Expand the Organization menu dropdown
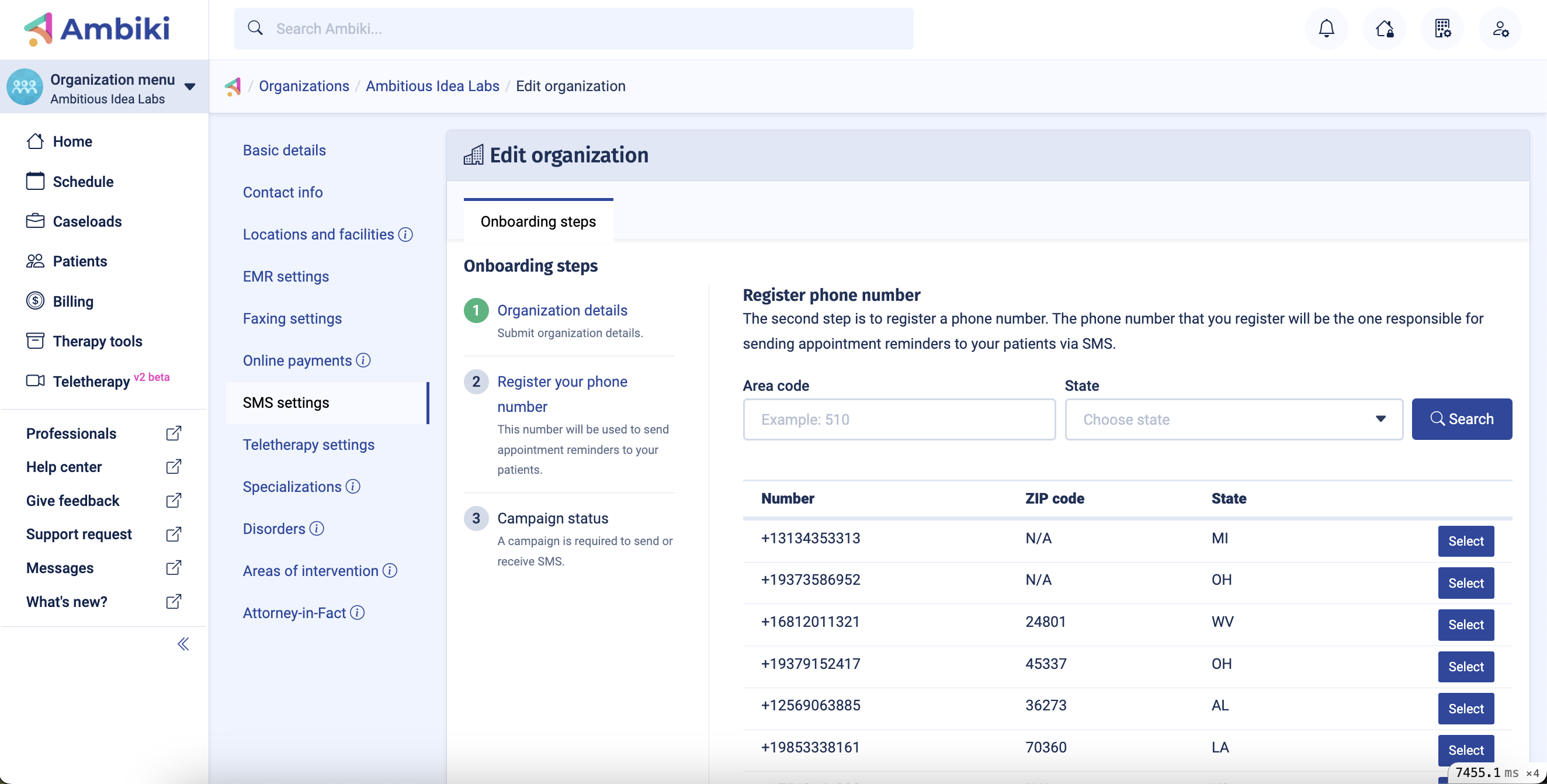The width and height of the screenshot is (1547, 784). click(190, 86)
